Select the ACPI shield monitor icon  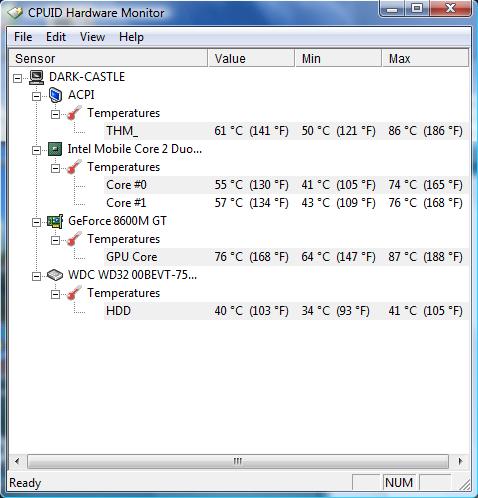(x=55, y=95)
